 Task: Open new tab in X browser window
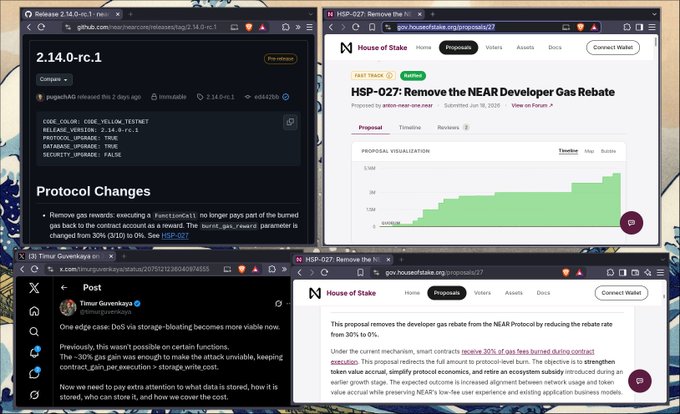pyautogui.click(x=124, y=256)
